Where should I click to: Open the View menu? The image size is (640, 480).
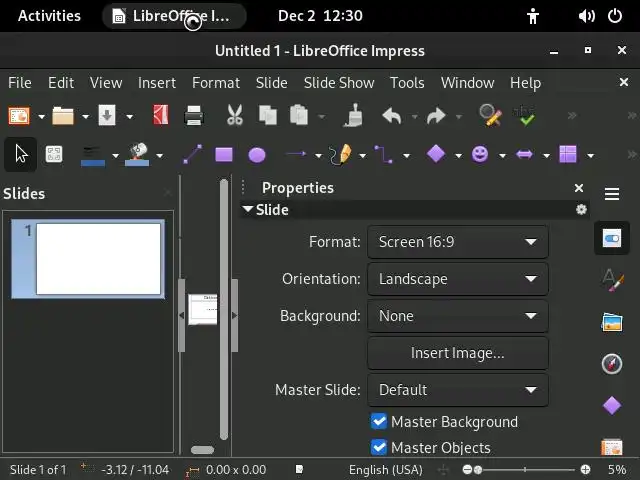point(106,83)
